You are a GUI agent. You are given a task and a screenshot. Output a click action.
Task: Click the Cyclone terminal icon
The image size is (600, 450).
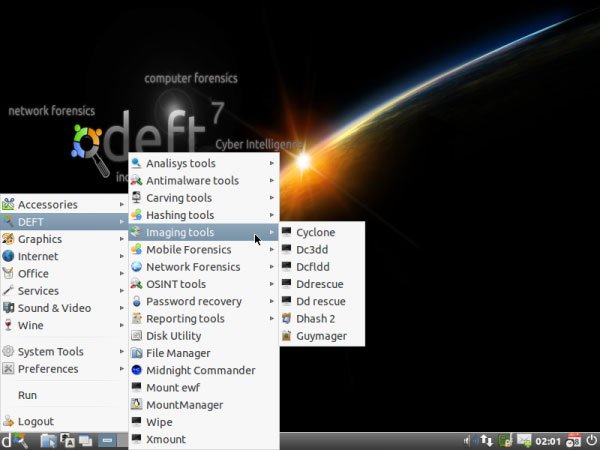286,232
